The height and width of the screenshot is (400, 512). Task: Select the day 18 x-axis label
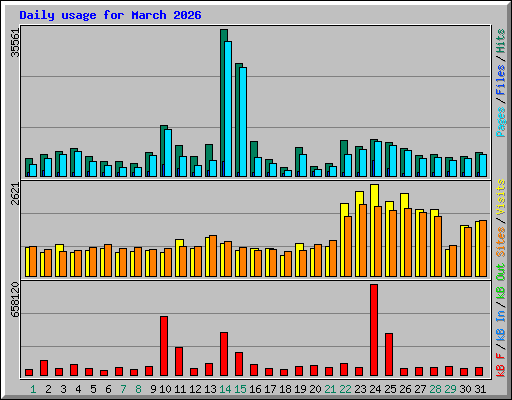point(285,389)
